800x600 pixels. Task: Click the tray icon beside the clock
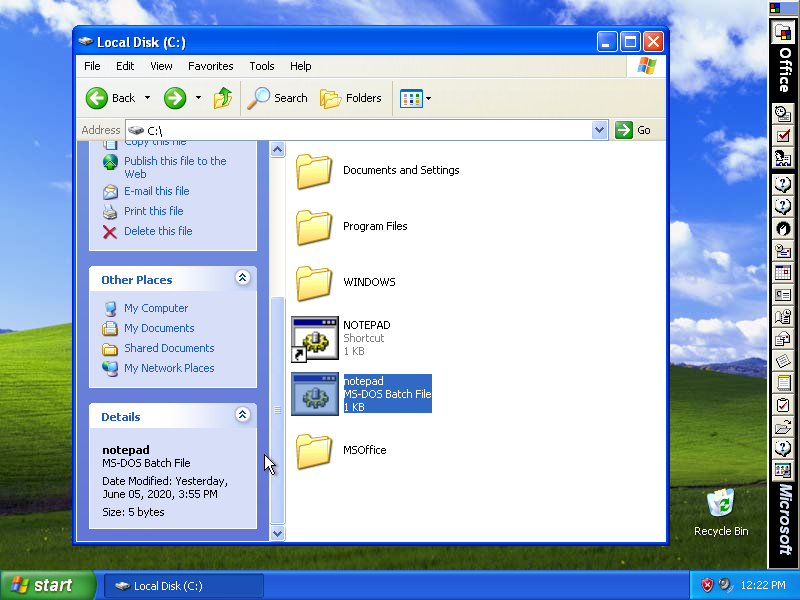click(x=725, y=585)
